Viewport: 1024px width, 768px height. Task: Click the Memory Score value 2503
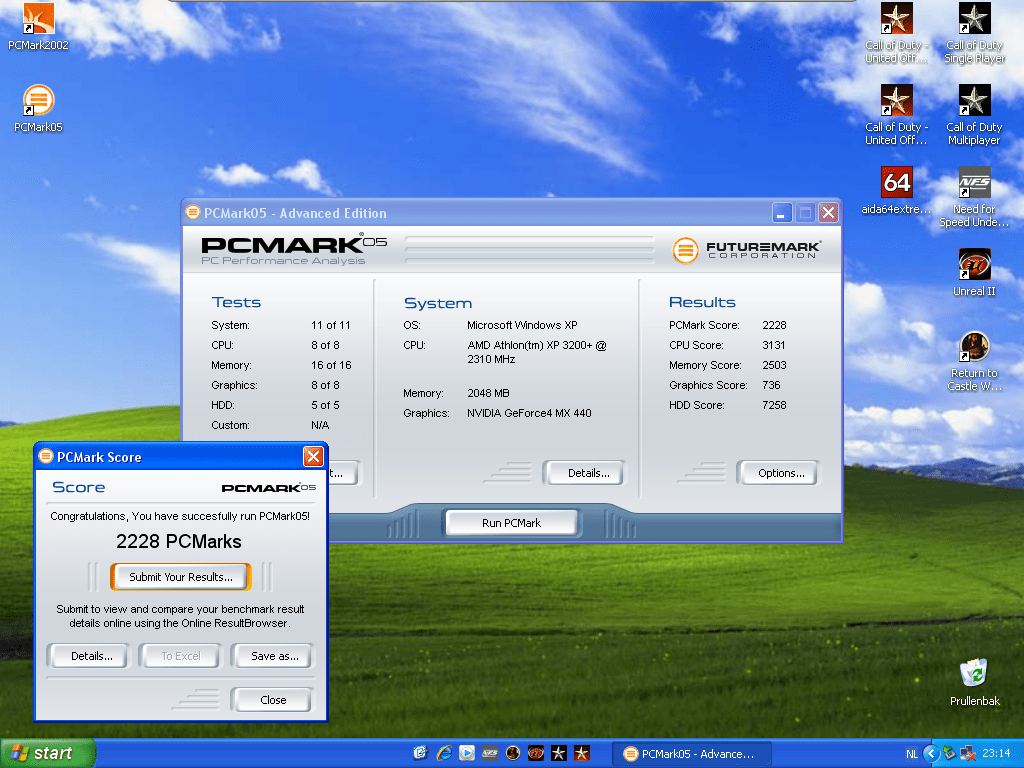pyautogui.click(x=774, y=365)
